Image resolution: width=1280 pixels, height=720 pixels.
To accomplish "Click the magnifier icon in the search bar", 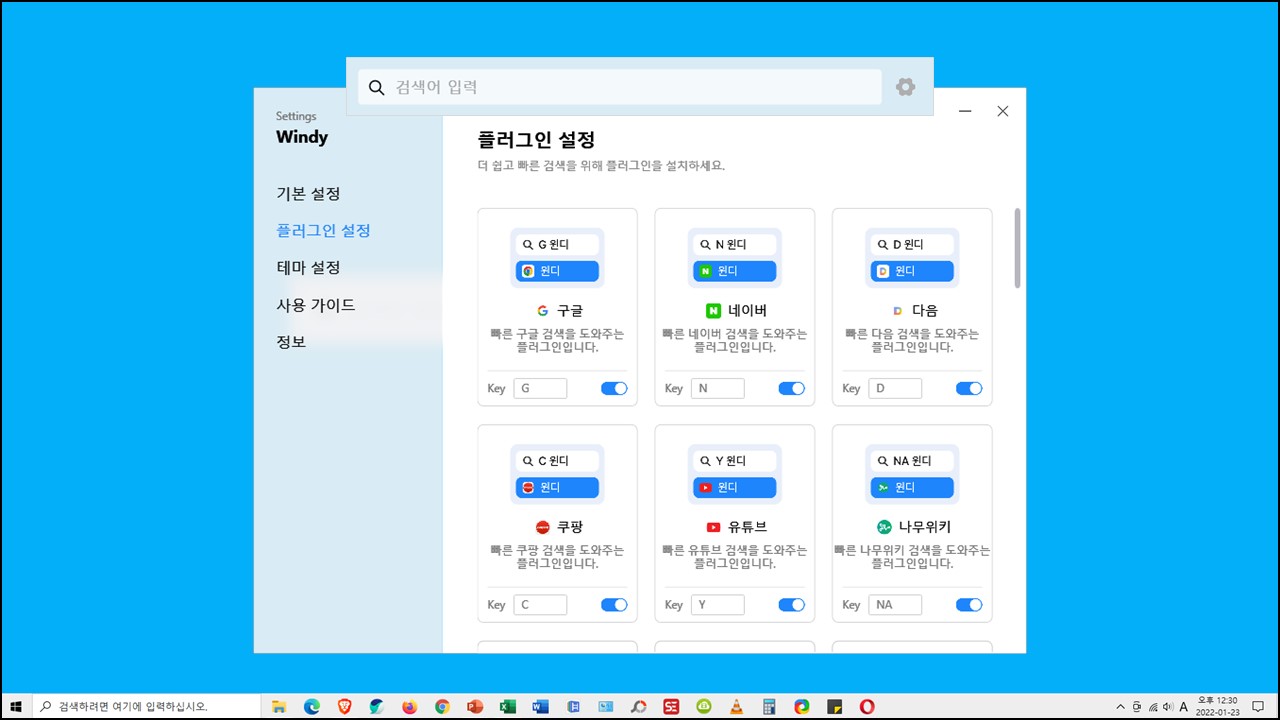I will (377, 87).
